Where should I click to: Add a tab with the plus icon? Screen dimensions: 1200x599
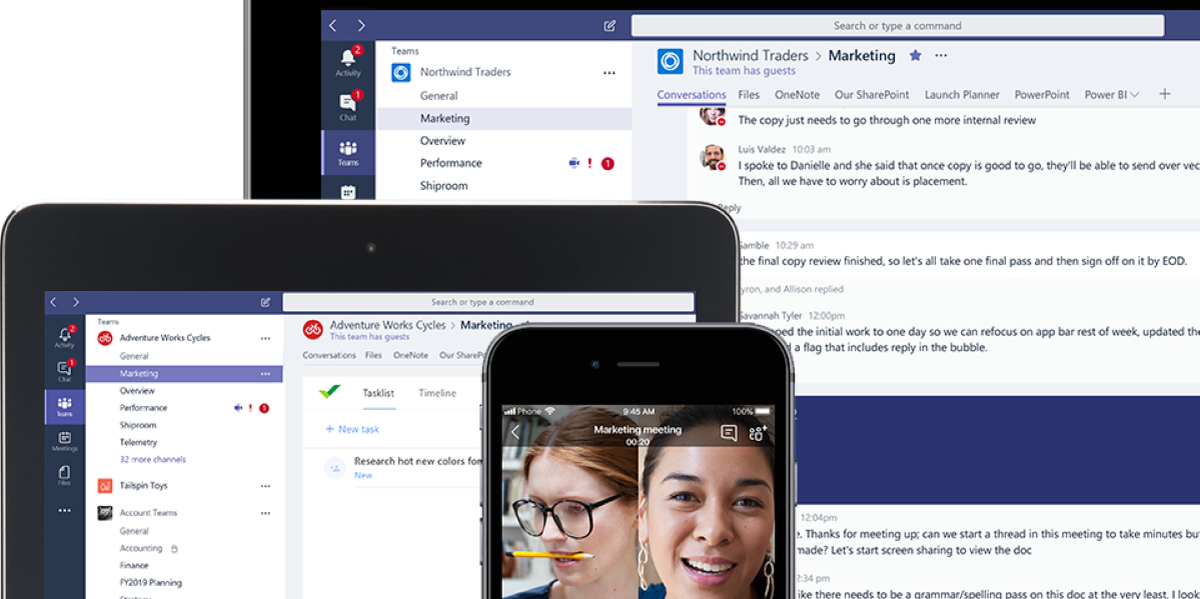[1164, 94]
